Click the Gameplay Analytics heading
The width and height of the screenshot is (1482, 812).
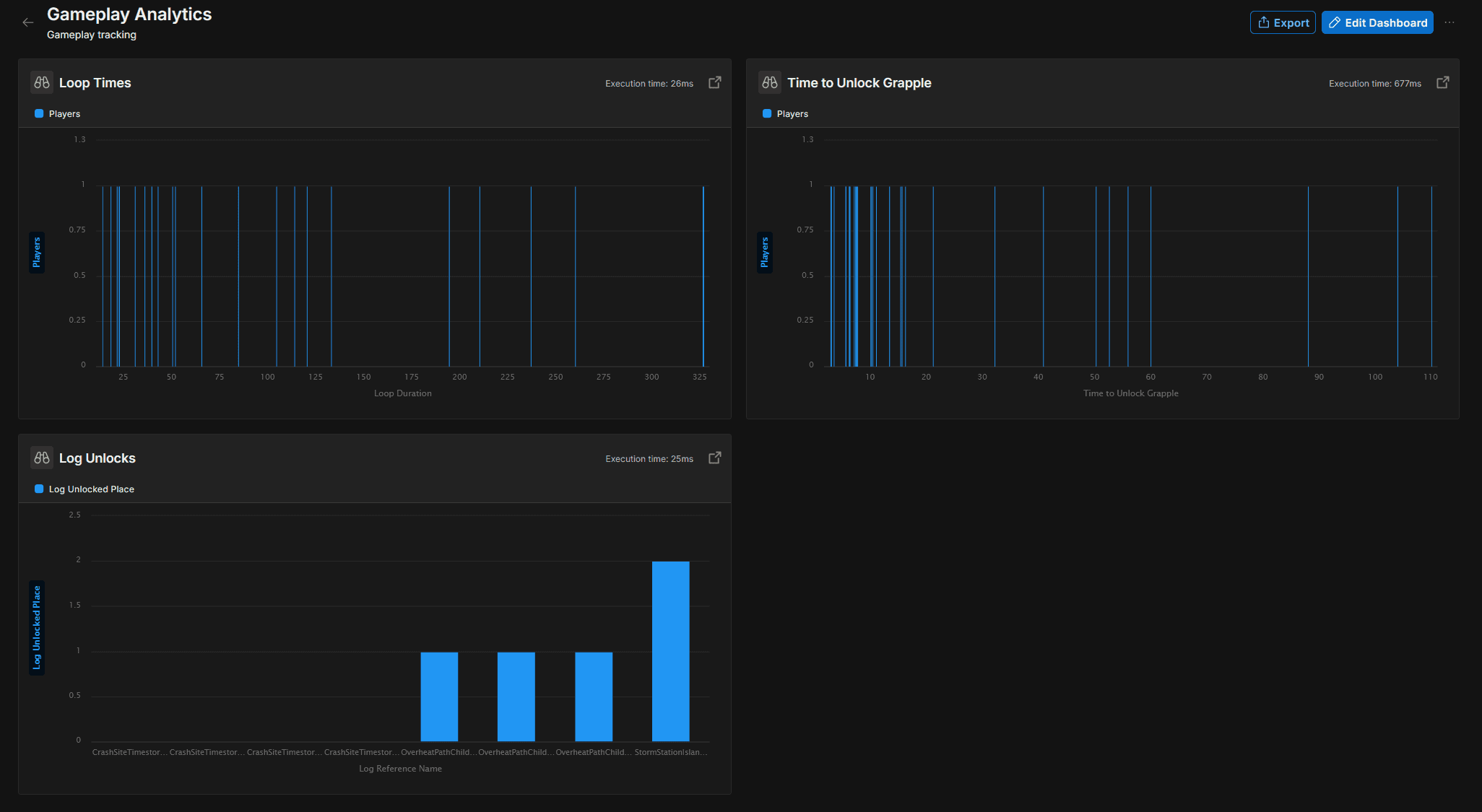point(129,14)
